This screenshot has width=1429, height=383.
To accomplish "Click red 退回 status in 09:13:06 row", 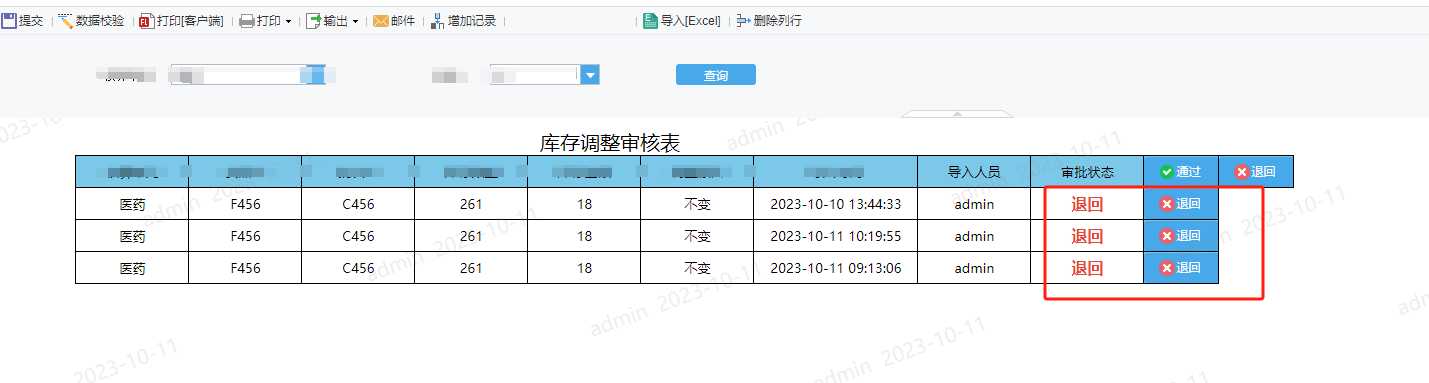I will pyautogui.click(x=1087, y=268).
